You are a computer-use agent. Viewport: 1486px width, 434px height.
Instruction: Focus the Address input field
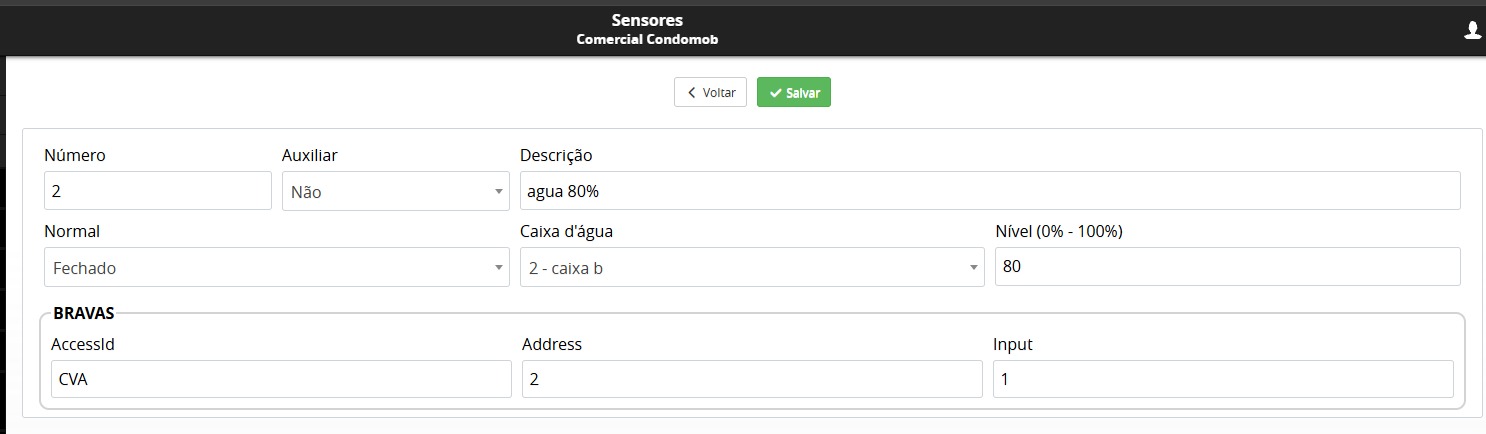(x=752, y=379)
